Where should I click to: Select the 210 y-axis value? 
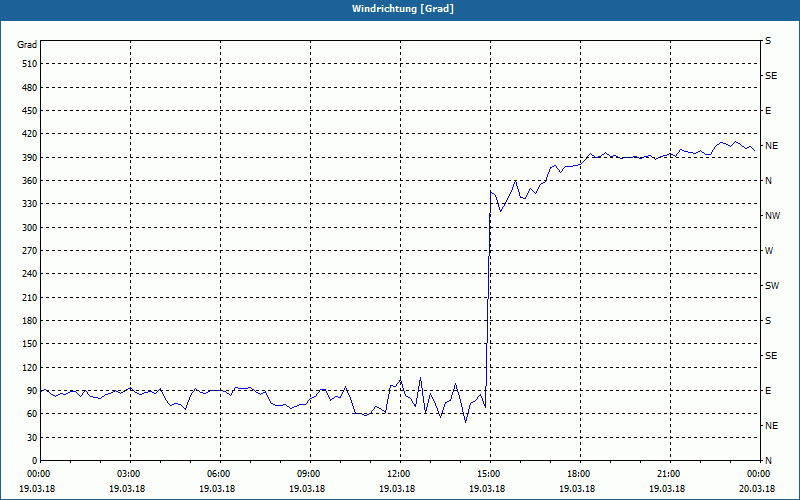30,297
